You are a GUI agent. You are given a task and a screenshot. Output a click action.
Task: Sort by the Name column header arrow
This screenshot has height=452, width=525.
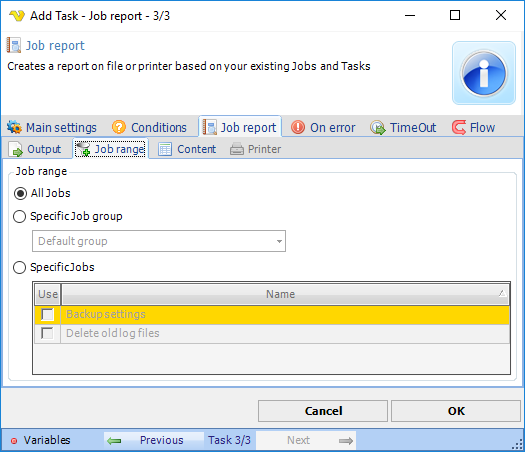click(x=502, y=294)
